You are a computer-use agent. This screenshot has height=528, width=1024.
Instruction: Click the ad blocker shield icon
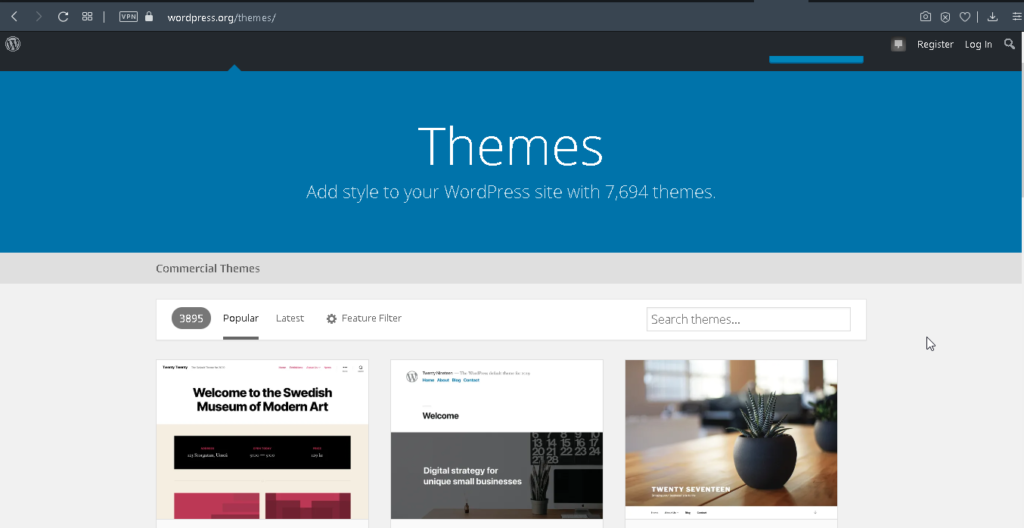(945, 18)
